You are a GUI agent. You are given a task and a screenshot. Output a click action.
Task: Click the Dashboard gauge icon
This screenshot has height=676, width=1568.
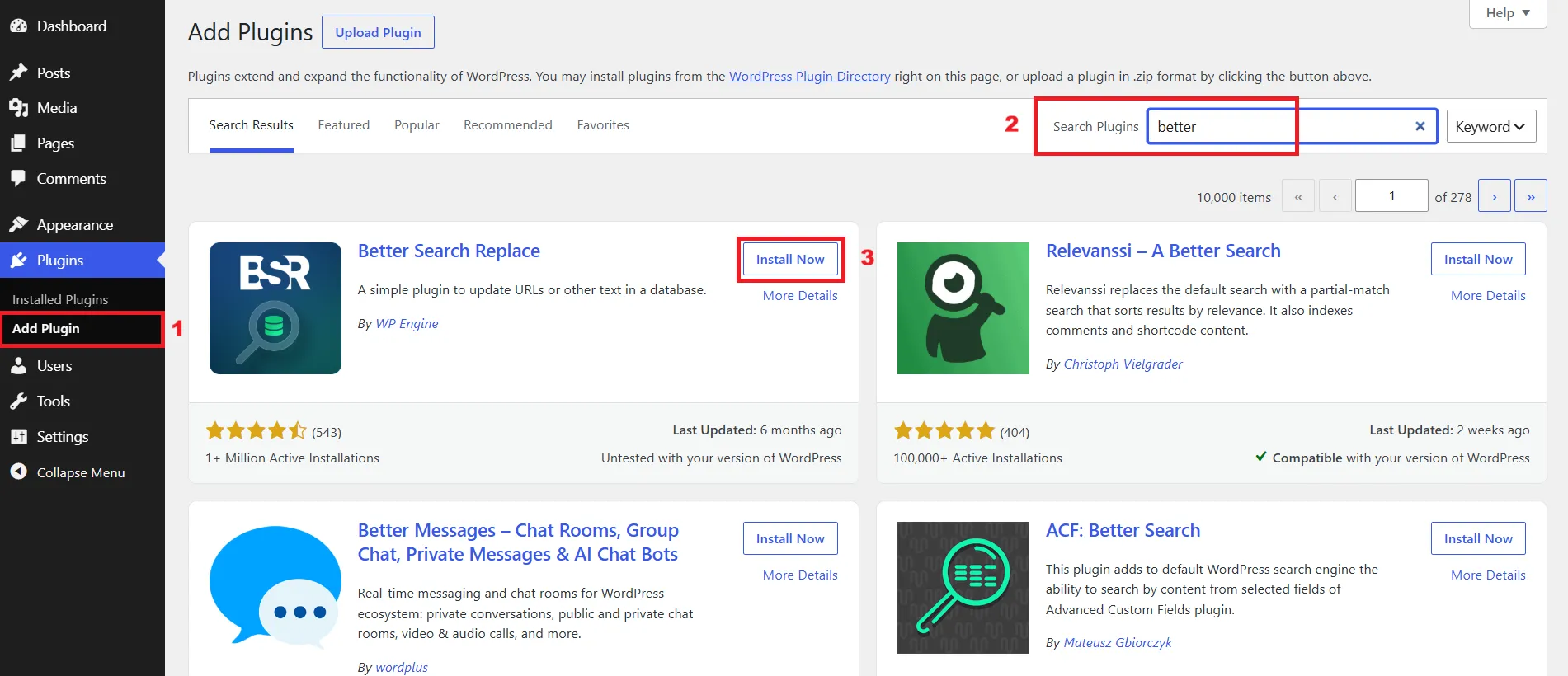[x=18, y=26]
